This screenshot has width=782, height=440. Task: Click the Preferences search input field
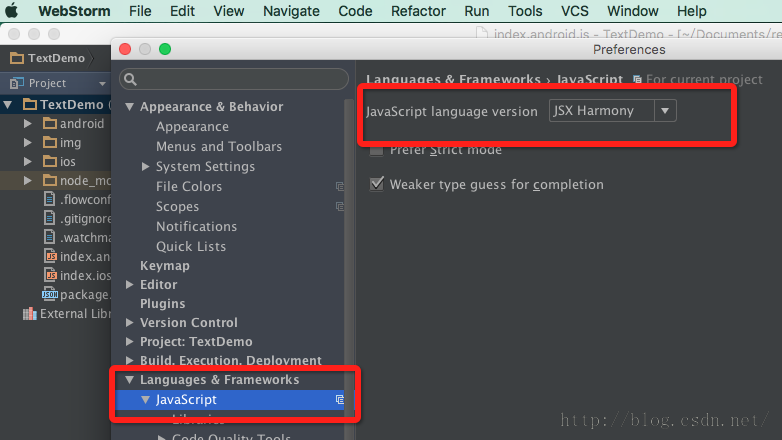pyautogui.click(x=240, y=79)
